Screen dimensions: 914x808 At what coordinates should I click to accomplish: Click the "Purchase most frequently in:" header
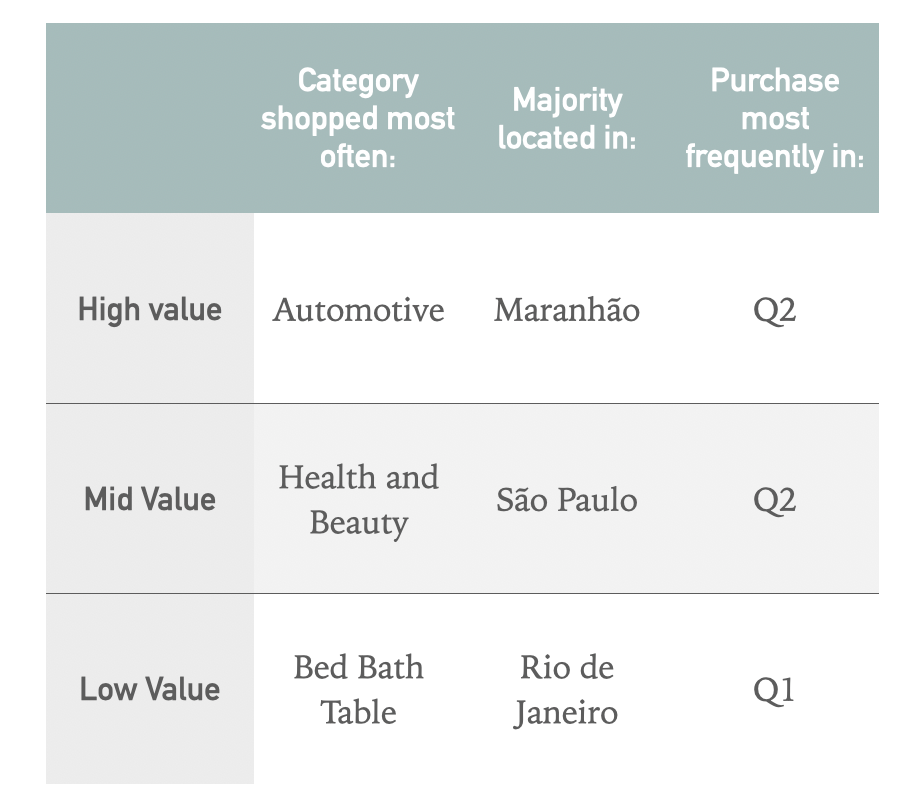(774, 118)
